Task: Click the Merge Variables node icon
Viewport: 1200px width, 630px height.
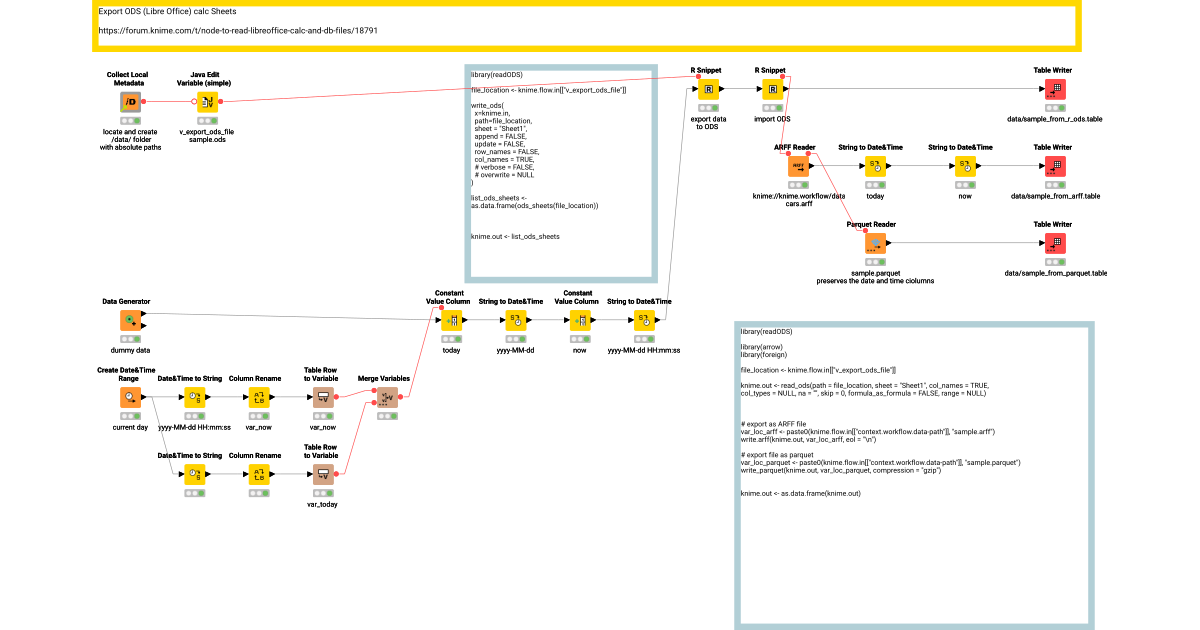Action: coord(387,397)
